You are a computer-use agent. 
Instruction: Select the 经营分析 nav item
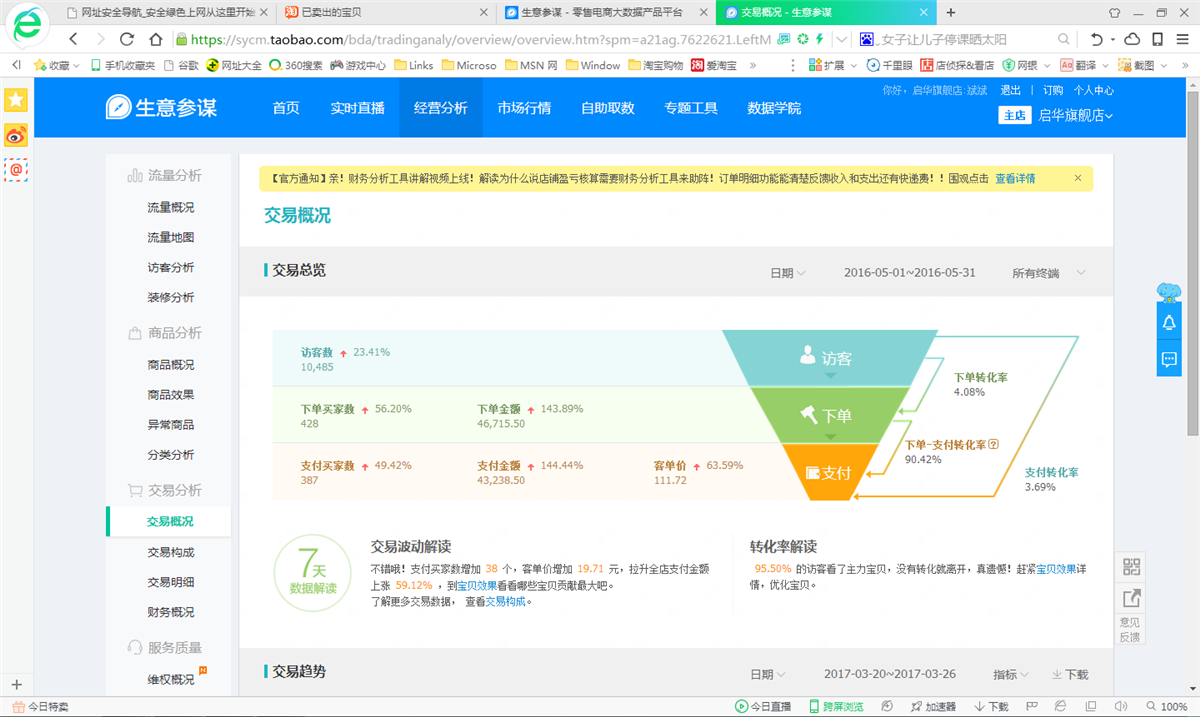pyautogui.click(x=441, y=108)
